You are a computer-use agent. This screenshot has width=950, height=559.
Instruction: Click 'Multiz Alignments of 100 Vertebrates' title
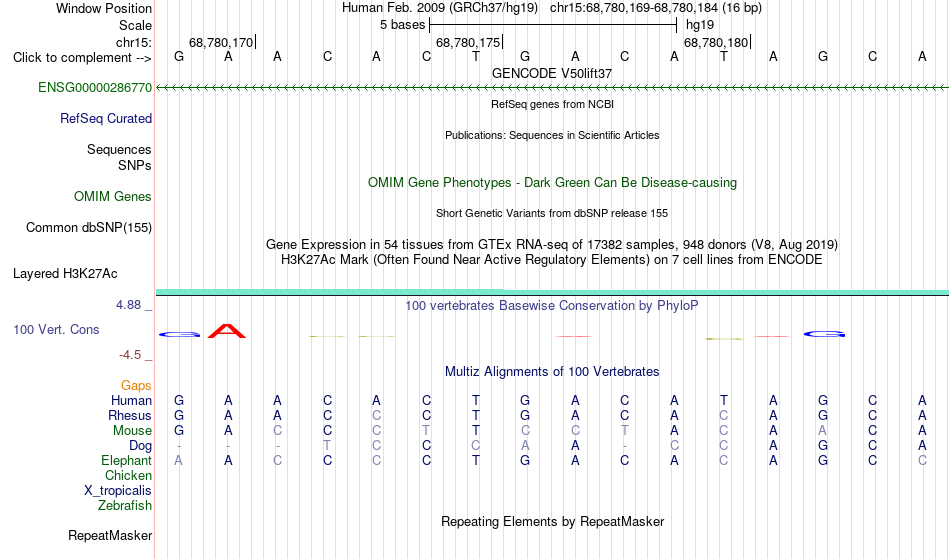(x=552, y=372)
